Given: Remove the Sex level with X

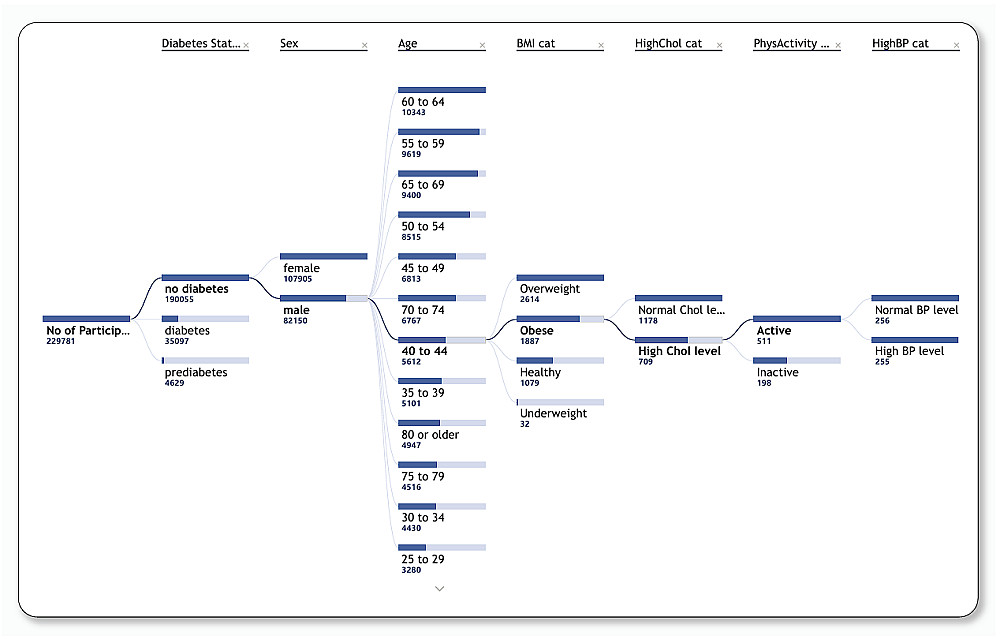Looking at the screenshot, I should click(x=364, y=46).
